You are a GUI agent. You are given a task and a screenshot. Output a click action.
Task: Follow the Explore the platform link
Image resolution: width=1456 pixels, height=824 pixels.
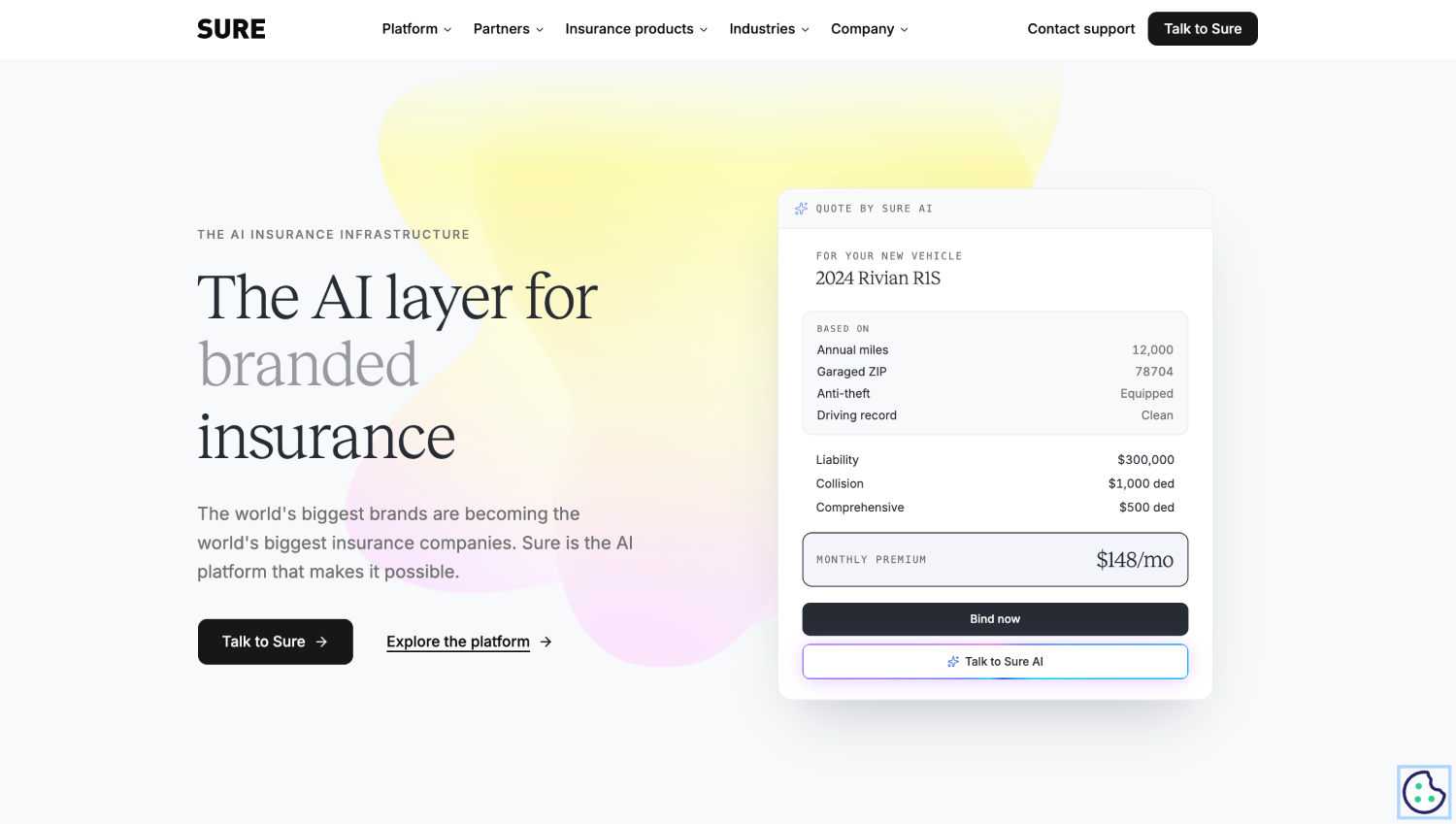pos(458,642)
